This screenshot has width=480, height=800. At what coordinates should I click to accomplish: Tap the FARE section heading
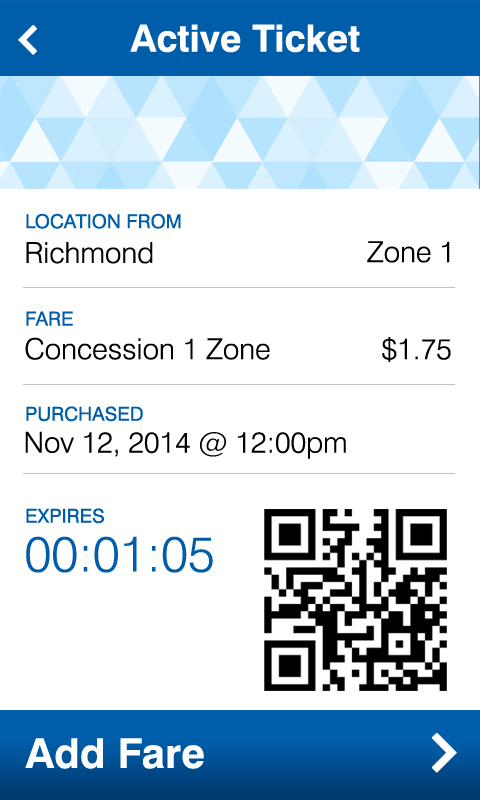click(x=49, y=319)
